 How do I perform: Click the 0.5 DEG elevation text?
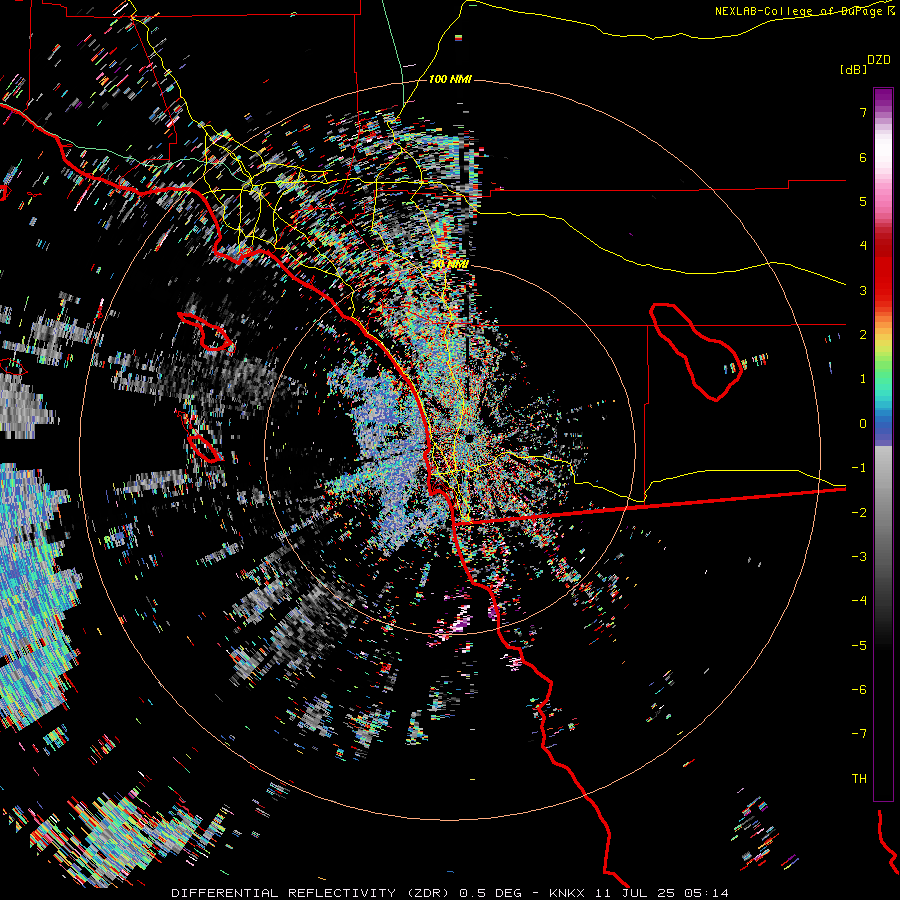click(490, 893)
